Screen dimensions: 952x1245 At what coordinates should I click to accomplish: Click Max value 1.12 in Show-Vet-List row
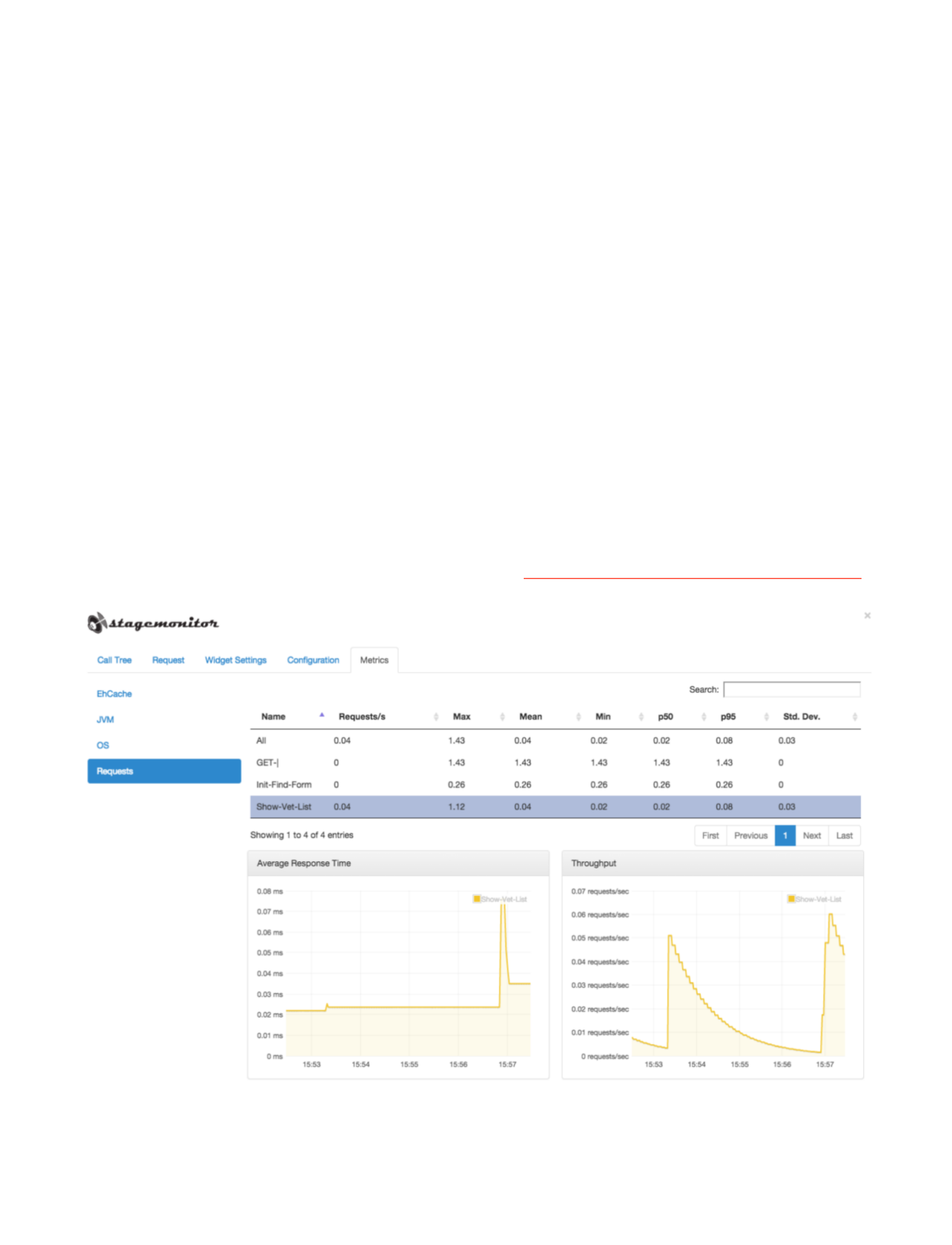coord(456,807)
